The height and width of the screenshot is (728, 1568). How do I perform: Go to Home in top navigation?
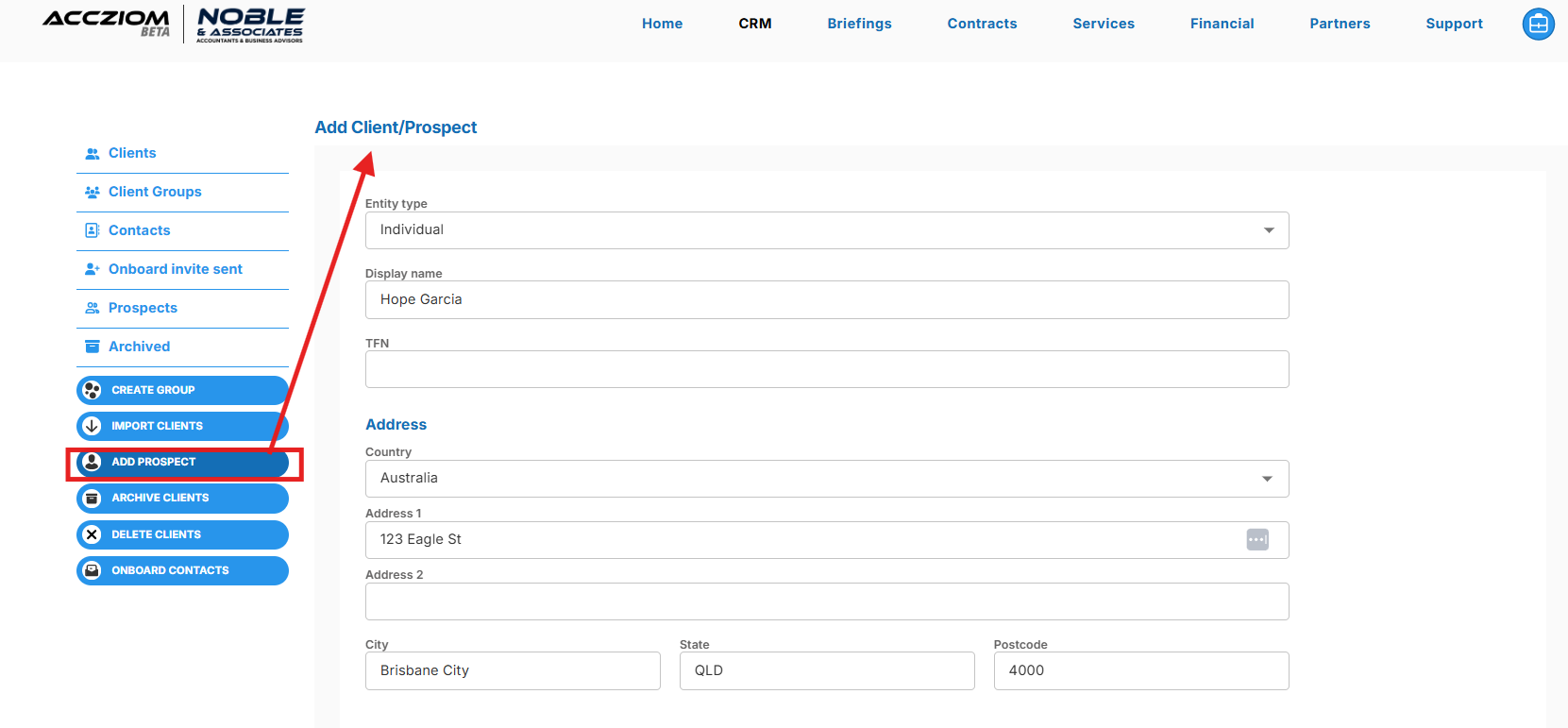(662, 24)
